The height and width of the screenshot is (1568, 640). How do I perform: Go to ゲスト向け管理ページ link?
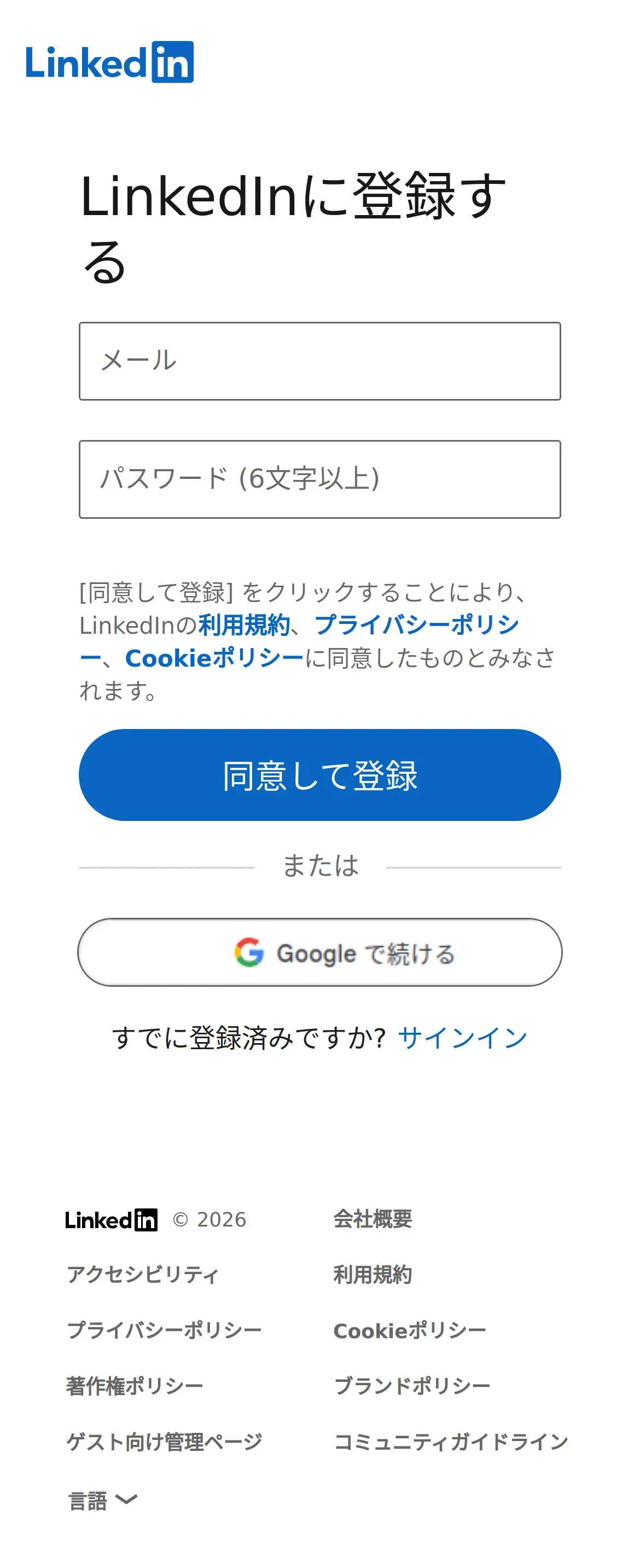point(164,1442)
